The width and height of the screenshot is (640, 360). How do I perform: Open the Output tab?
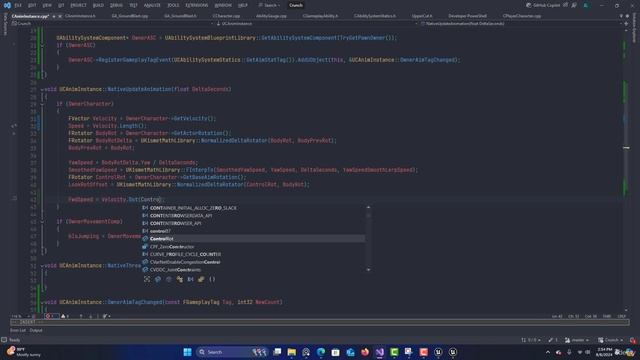[36, 330]
